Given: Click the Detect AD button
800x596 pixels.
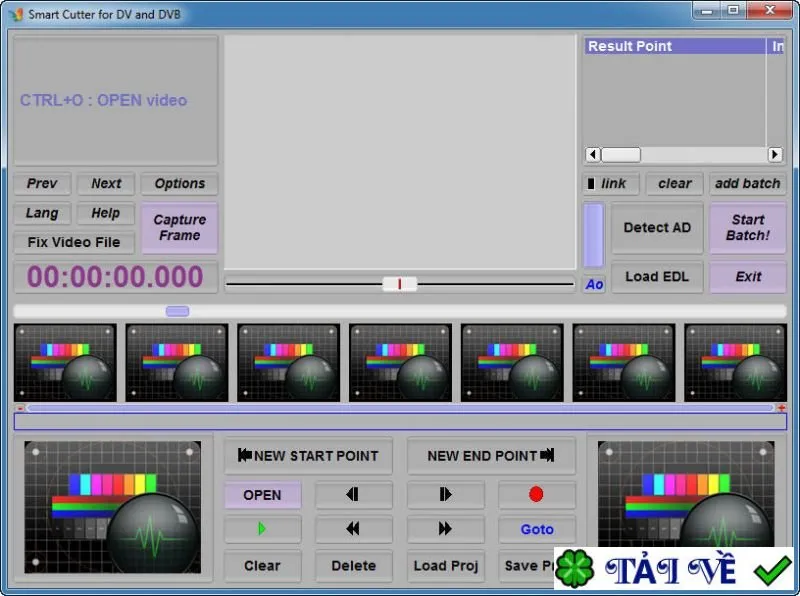Looking at the screenshot, I should coord(657,228).
